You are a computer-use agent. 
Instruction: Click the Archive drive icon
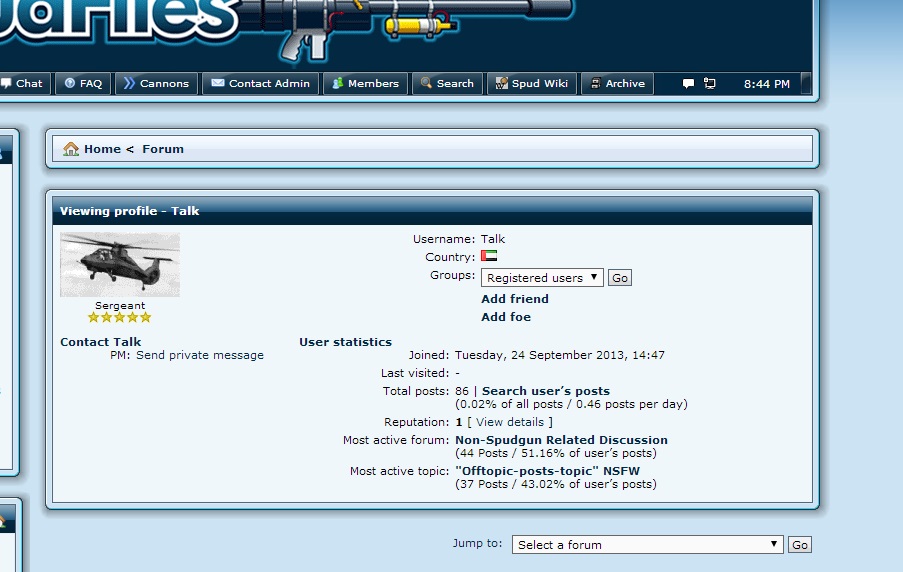tap(596, 84)
